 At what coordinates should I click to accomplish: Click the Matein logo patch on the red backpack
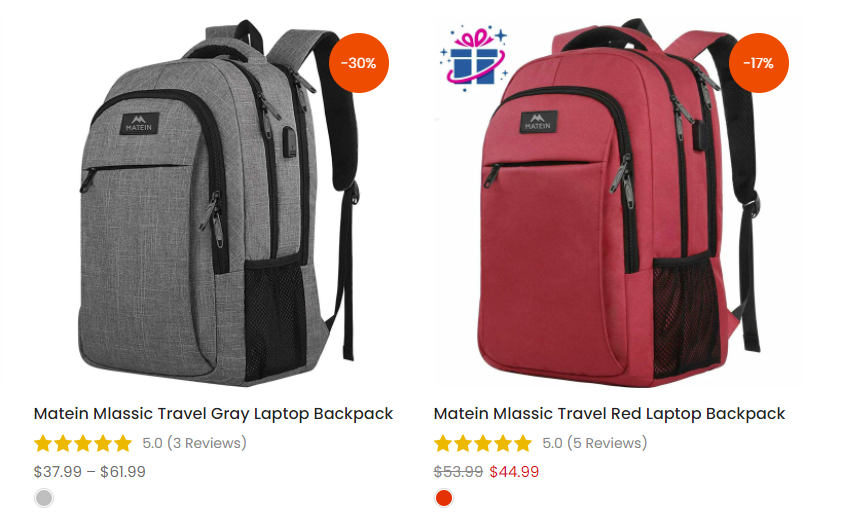click(x=538, y=122)
